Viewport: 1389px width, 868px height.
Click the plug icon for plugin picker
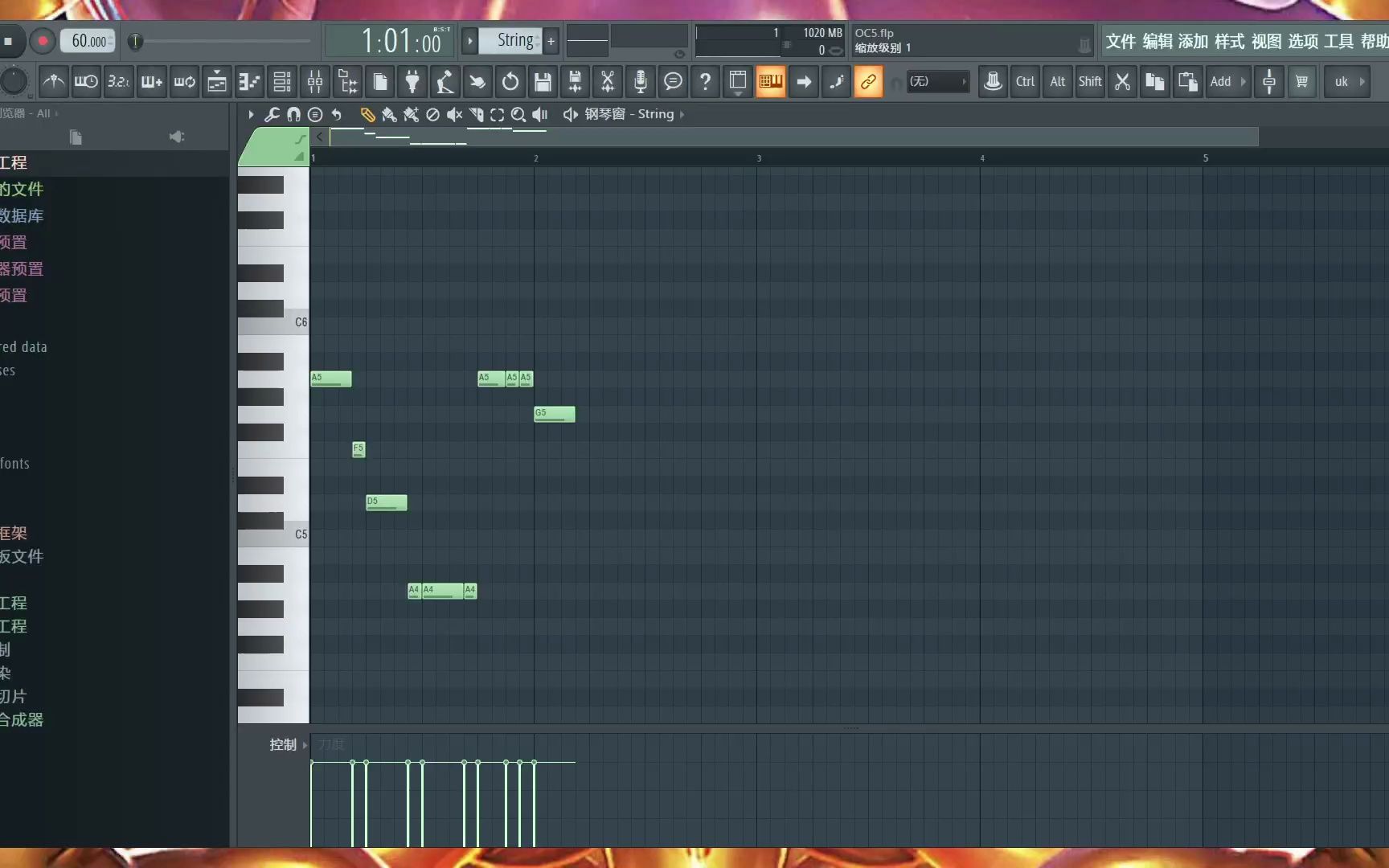[412, 82]
